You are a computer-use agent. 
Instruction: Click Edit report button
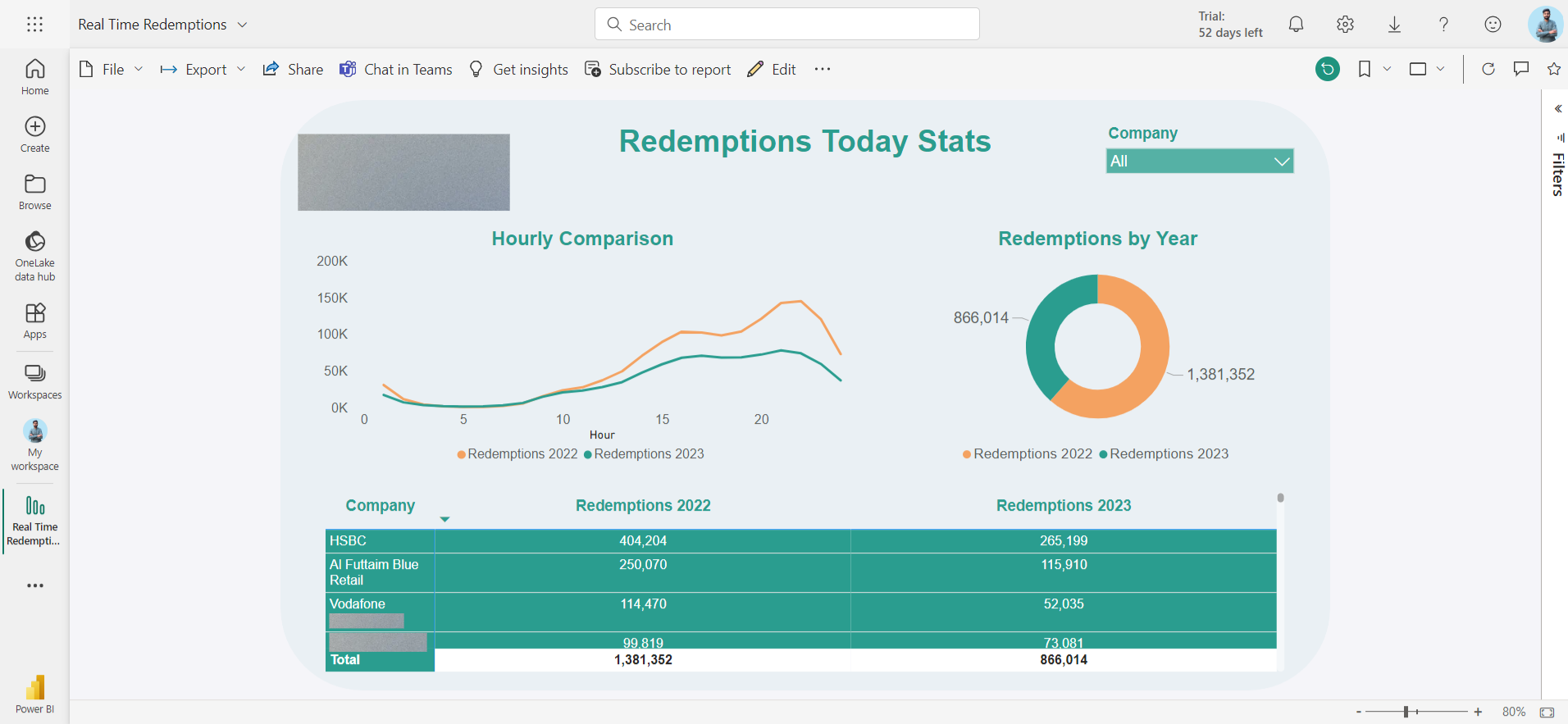pos(772,70)
